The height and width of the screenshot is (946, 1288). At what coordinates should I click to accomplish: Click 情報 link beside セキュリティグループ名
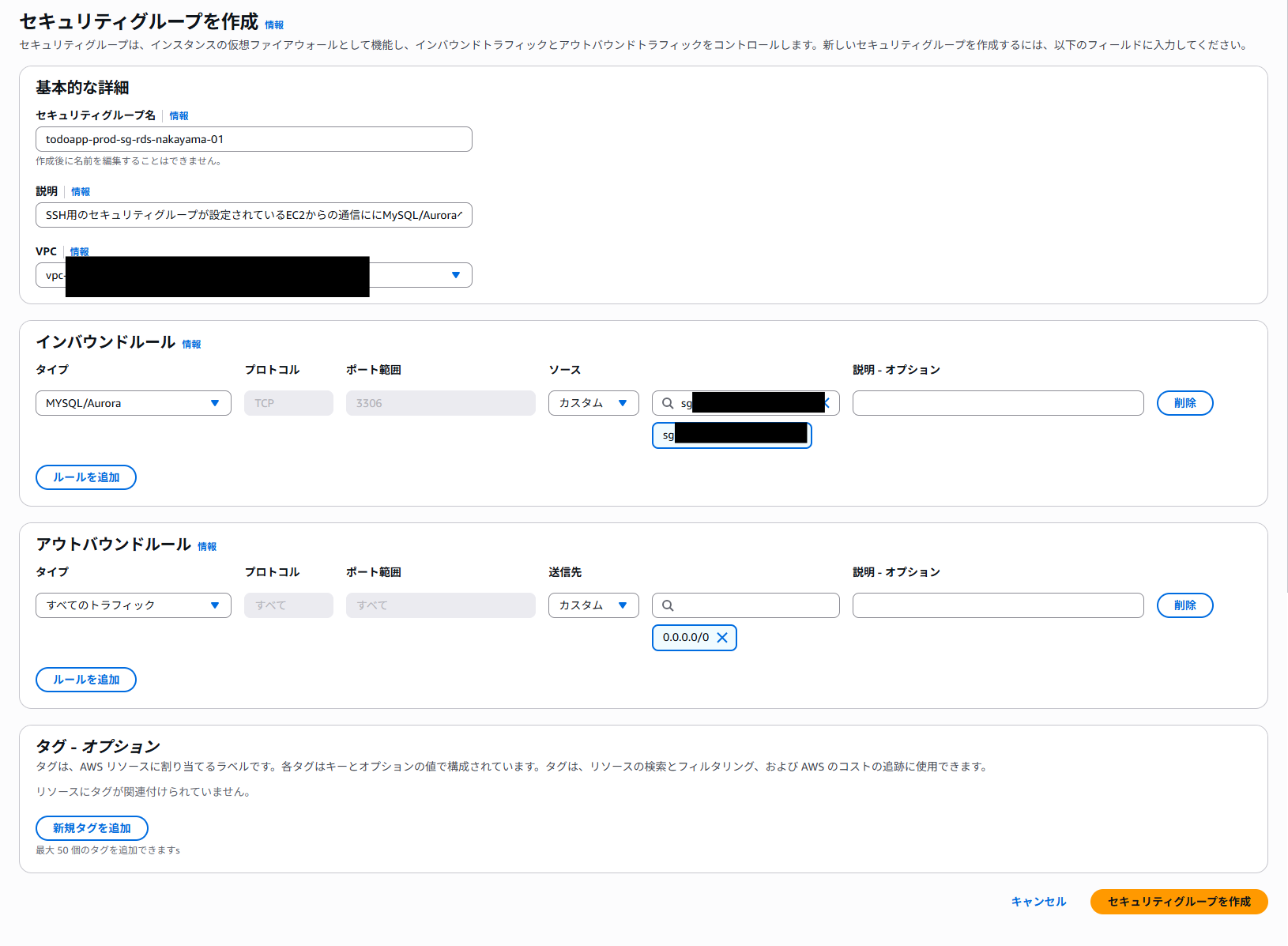point(179,116)
